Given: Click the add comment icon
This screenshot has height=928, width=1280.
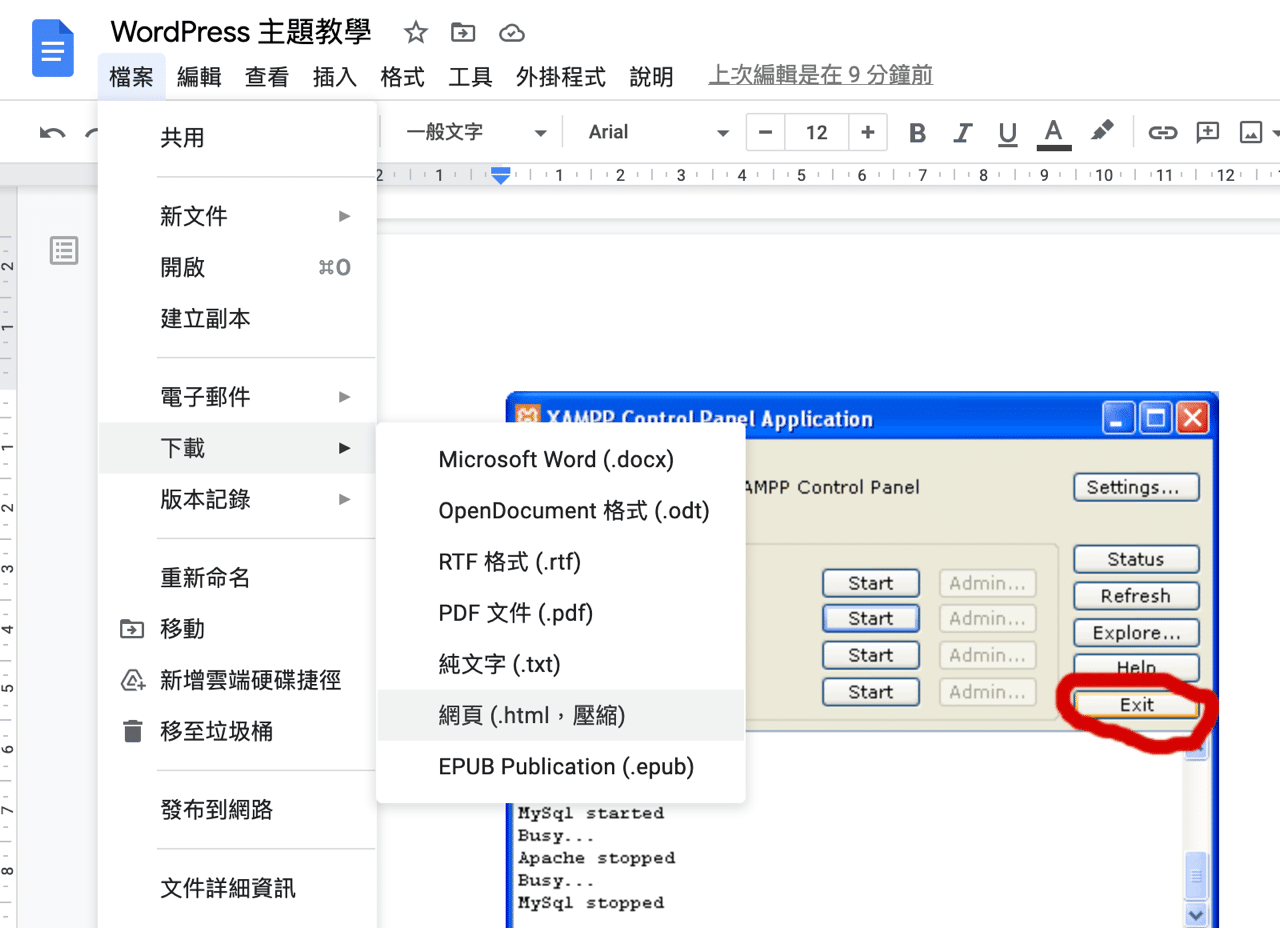Looking at the screenshot, I should point(1208,132).
